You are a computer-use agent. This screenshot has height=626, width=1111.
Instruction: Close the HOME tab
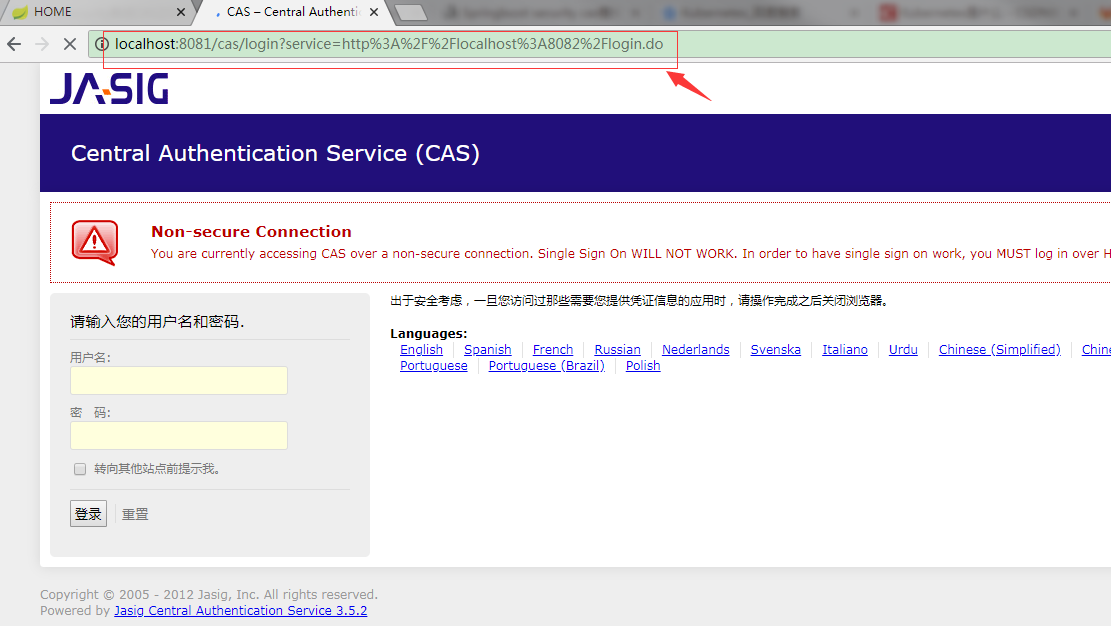coord(181,12)
